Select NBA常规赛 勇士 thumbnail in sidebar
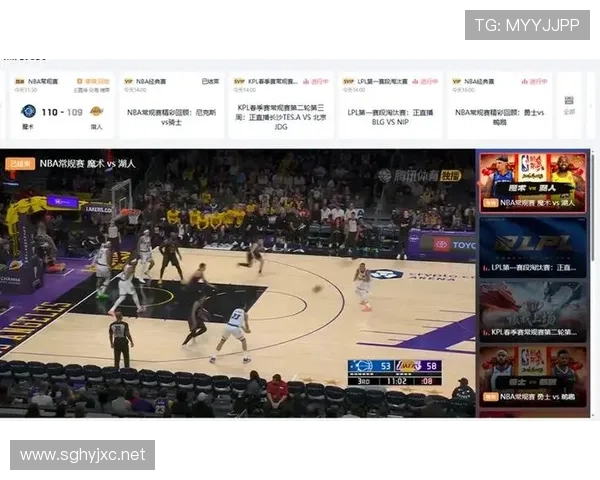 pyautogui.click(x=533, y=376)
